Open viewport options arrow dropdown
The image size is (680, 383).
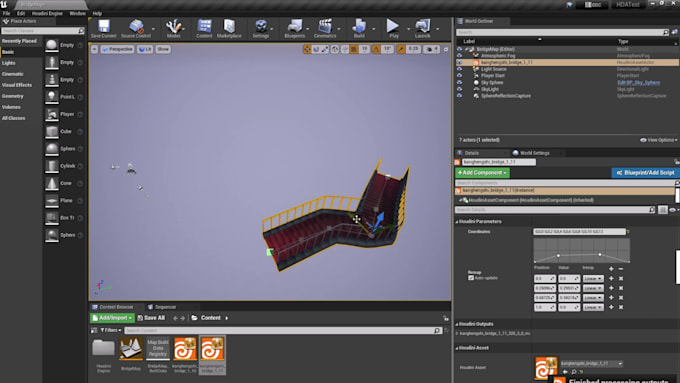click(95, 49)
